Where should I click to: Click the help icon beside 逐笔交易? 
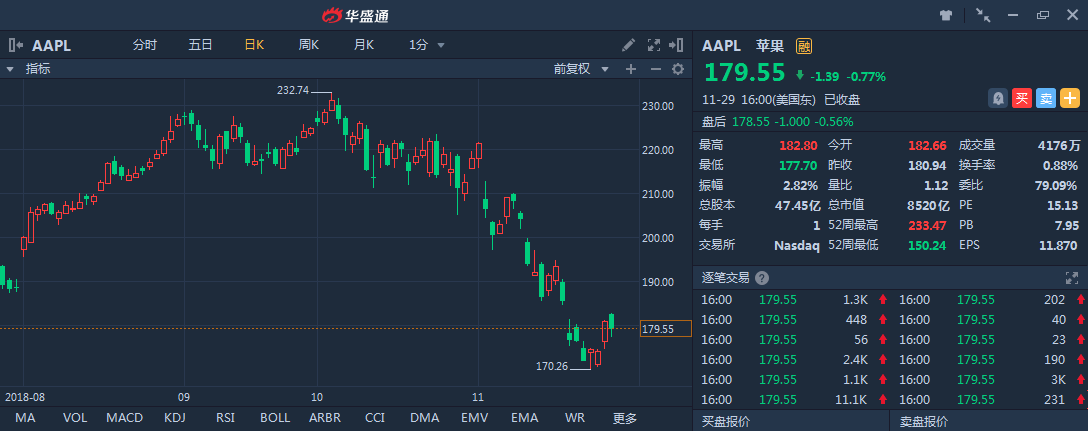coord(762,278)
